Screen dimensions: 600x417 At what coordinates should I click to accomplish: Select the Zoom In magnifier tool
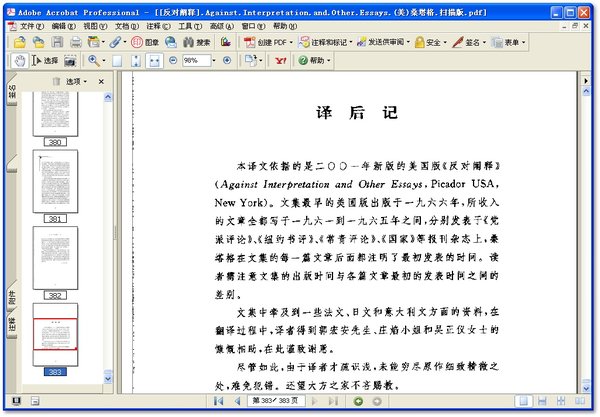click(x=93, y=60)
